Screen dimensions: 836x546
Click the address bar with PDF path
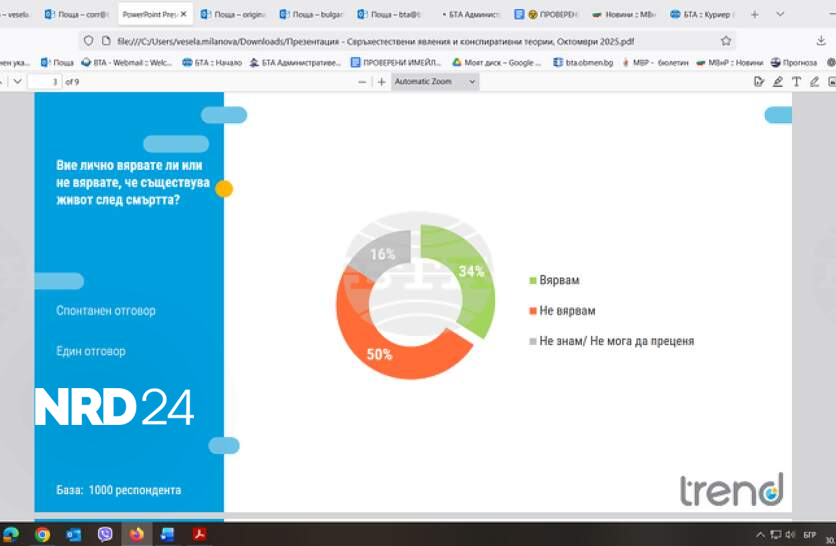[400, 41]
